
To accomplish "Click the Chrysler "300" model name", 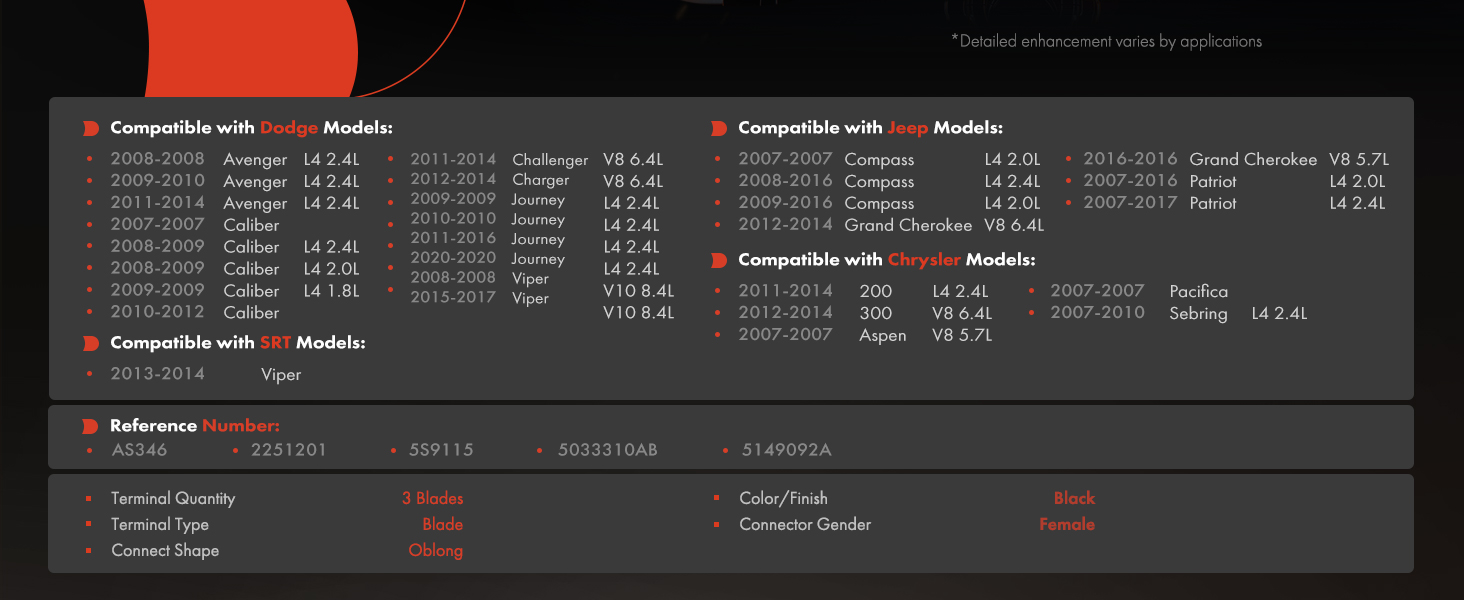I will pyautogui.click(x=876, y=313).
